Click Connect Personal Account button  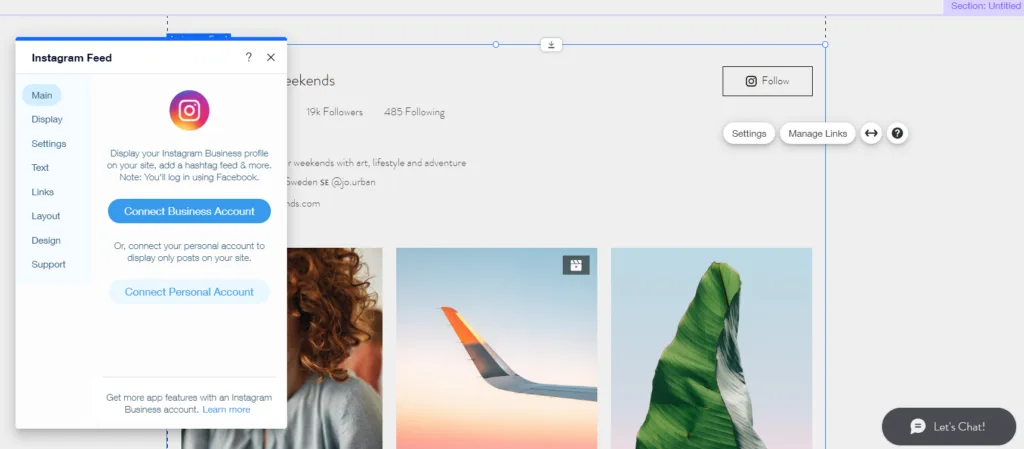coord(189,292)
